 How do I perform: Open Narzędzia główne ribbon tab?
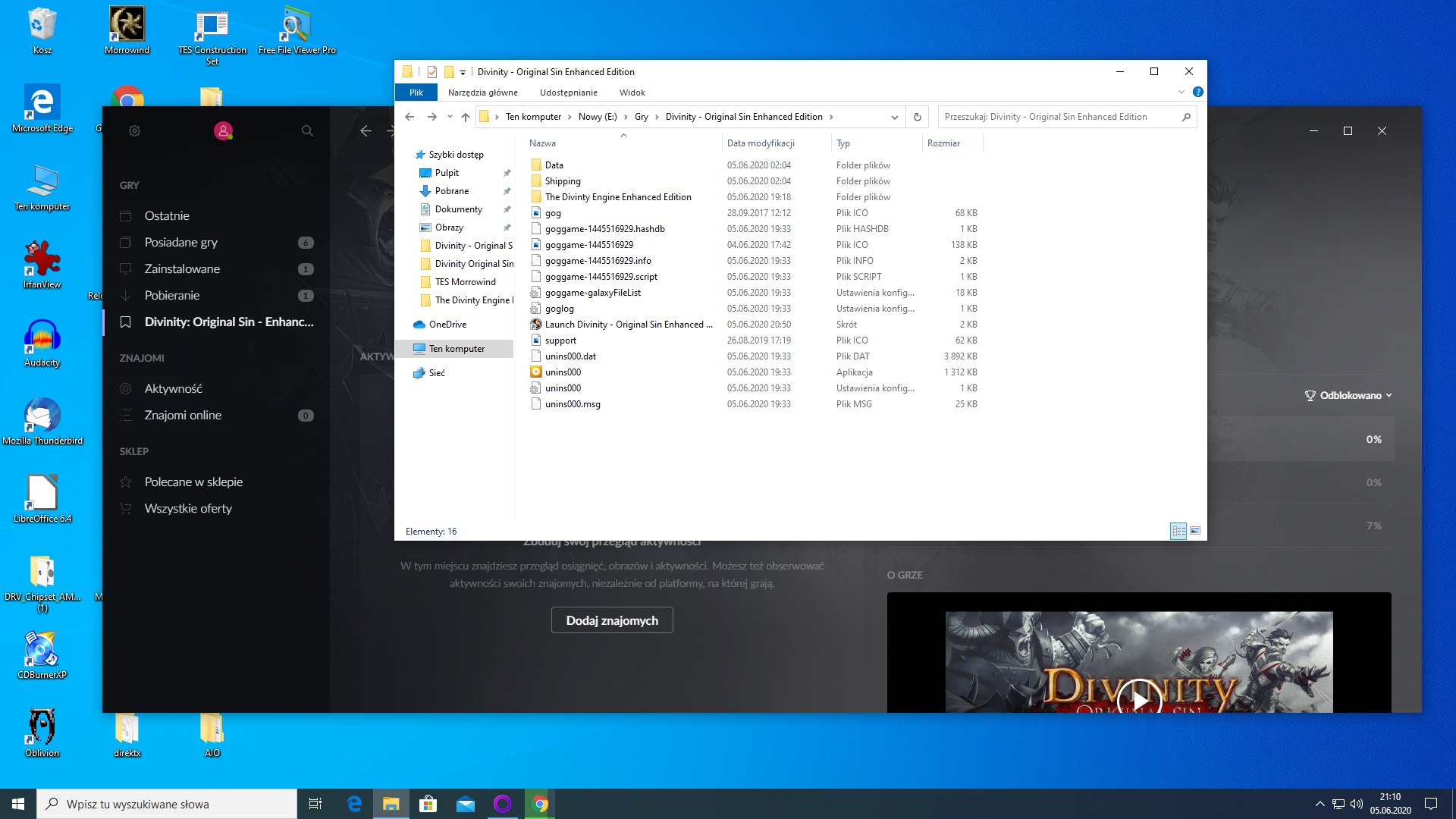(x=482, y=93)
